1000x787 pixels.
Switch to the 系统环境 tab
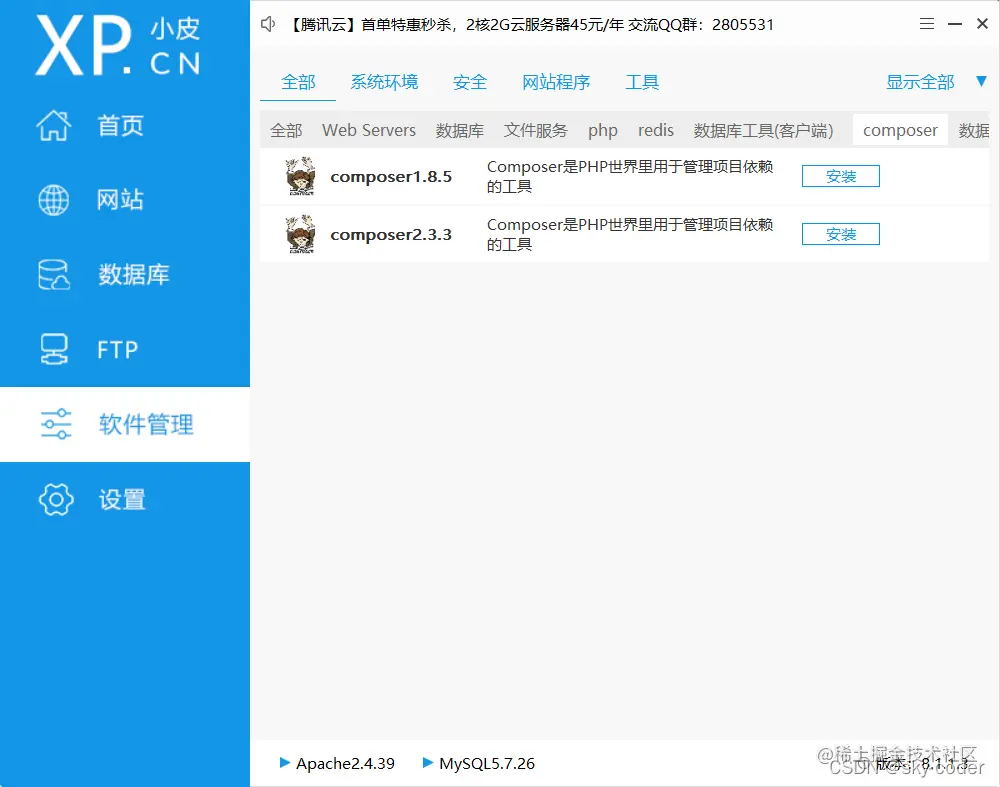[384, 81]
